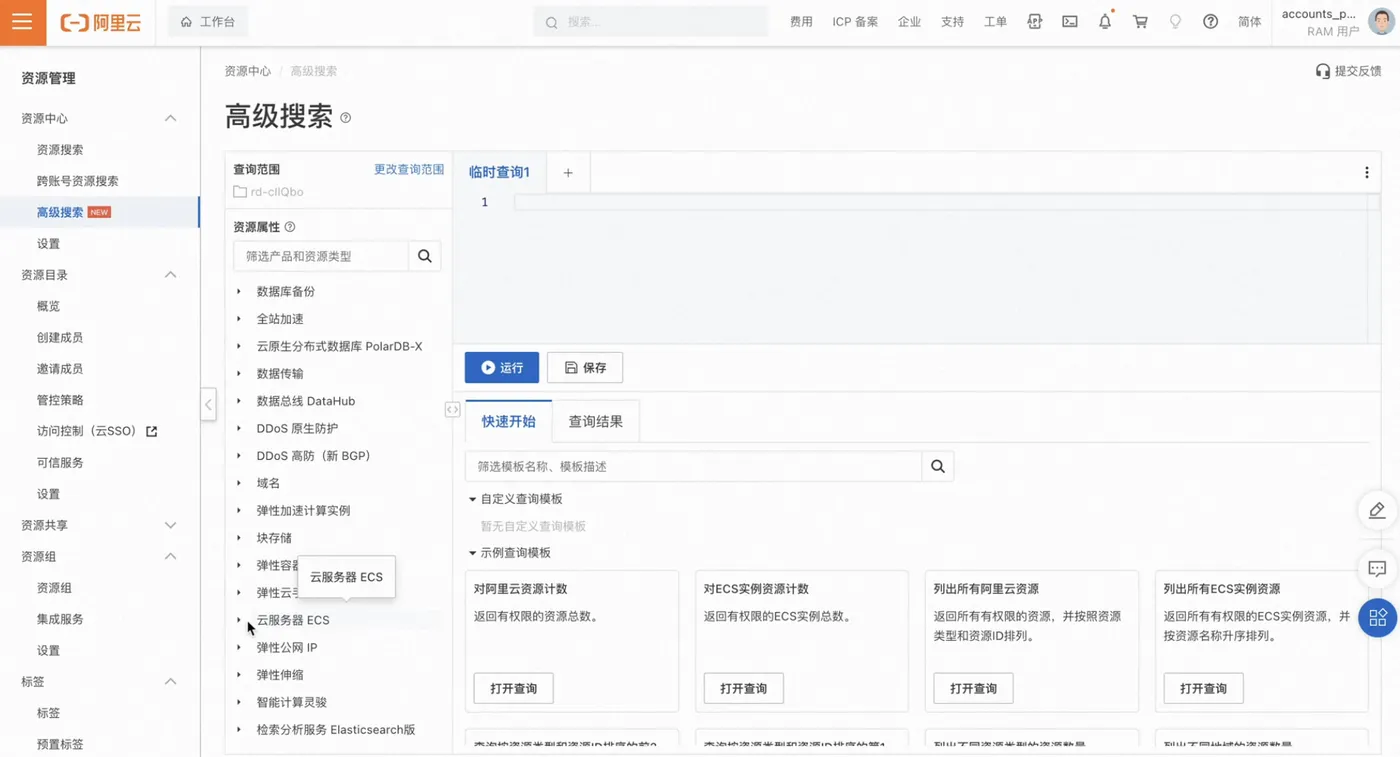The width and height of the screenshot is (1400, 757).
Task: Switch language via 简体 in header
Action: pyautogui.click(x=1250, y=21)
